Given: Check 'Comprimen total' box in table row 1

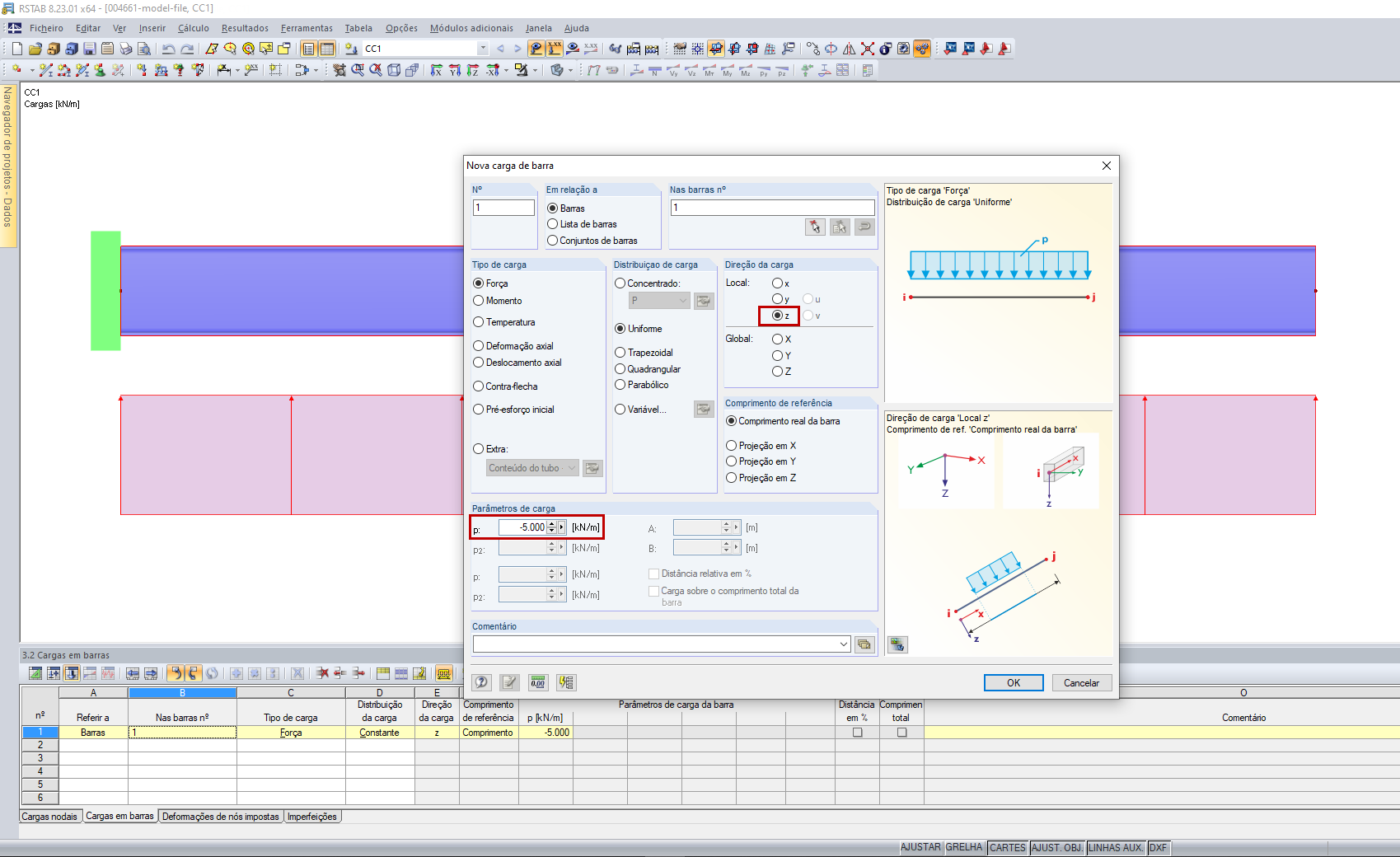Looking at the screenshot, I should tap(901, 733).
